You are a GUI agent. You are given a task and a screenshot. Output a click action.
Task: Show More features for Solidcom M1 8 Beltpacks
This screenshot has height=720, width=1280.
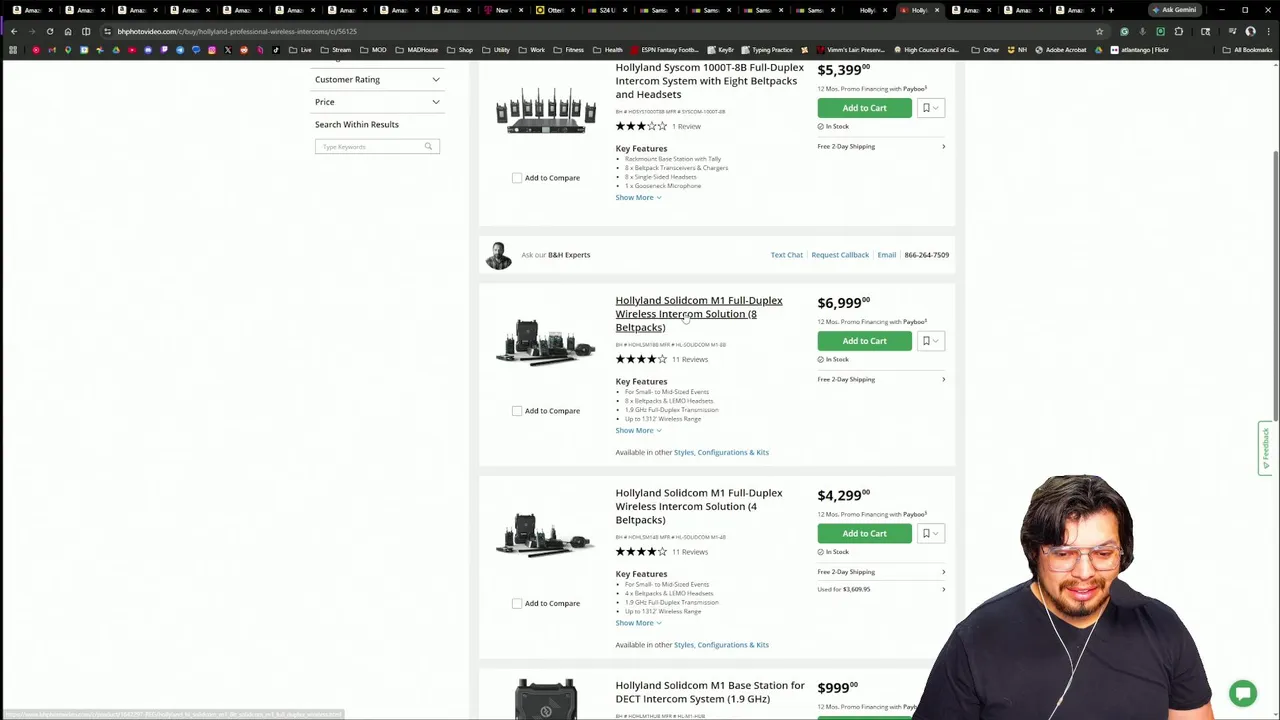(x=638, y=430)
